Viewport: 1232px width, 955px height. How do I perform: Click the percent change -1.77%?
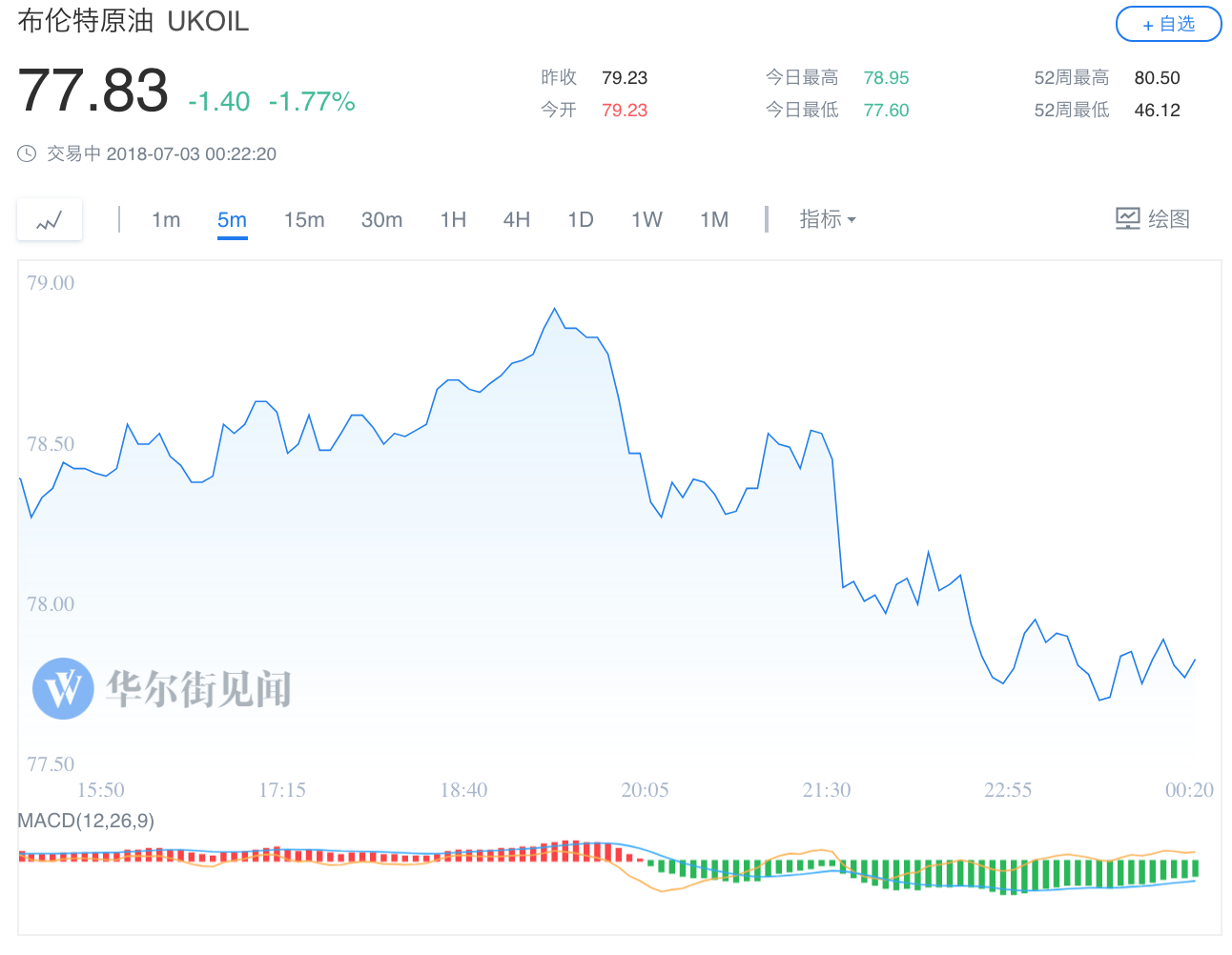click(x=312, y=101)
